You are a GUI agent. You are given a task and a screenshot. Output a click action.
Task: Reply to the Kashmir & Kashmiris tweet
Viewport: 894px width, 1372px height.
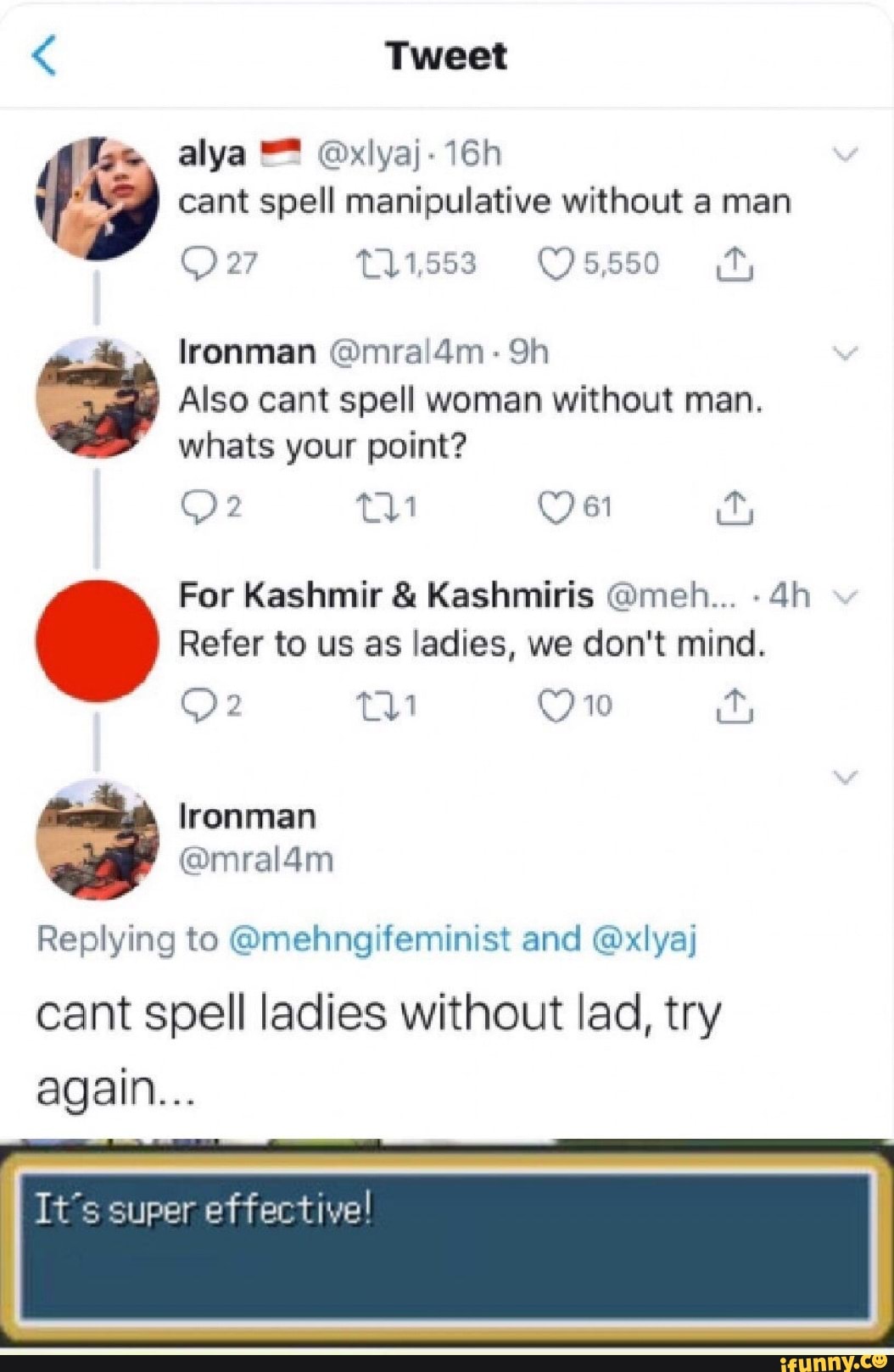coord(198,706)
